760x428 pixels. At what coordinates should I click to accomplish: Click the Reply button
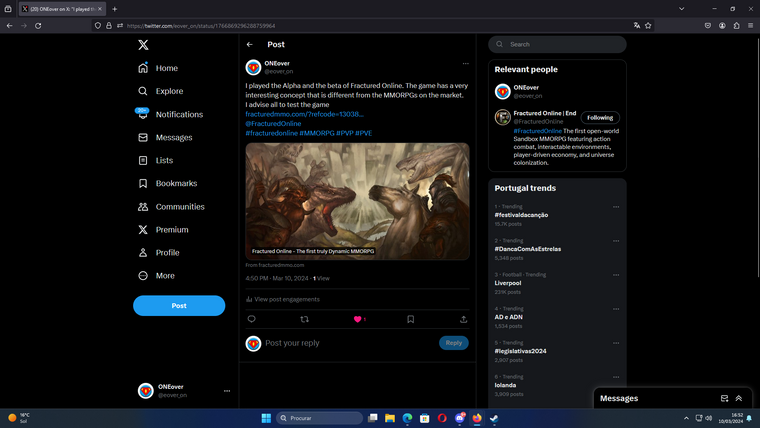coord(454,343)
